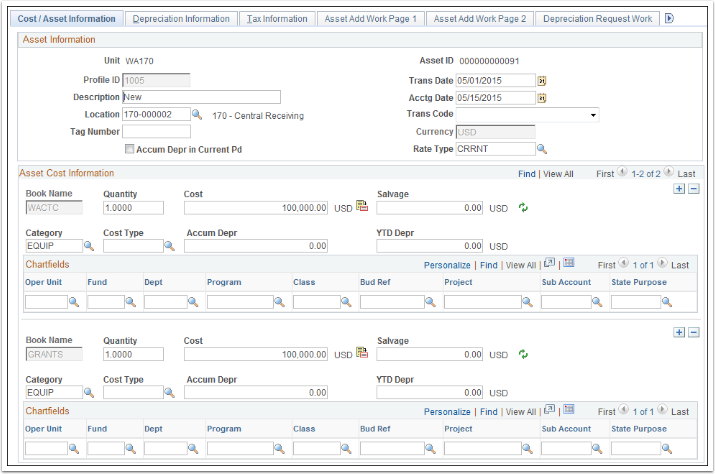
Task: Open cost detail icon for WACTC book
Action: [x=362, y=206]
